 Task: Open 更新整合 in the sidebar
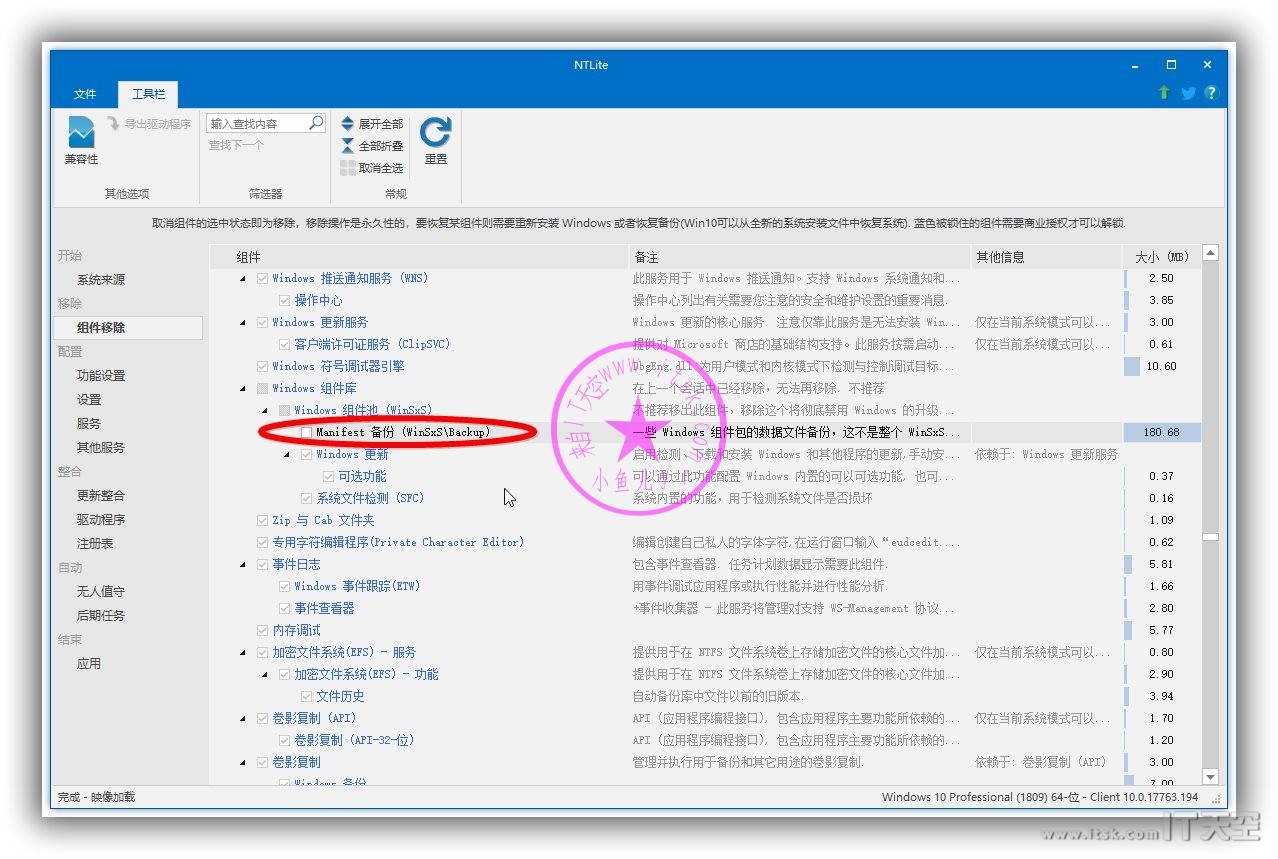(101, 496)
